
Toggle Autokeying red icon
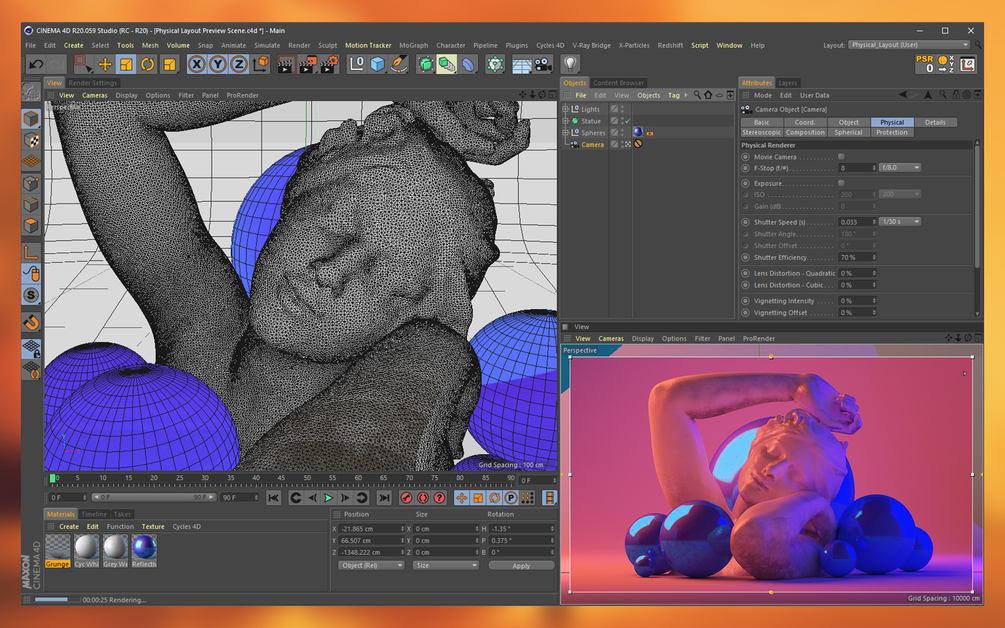(423, 498)
